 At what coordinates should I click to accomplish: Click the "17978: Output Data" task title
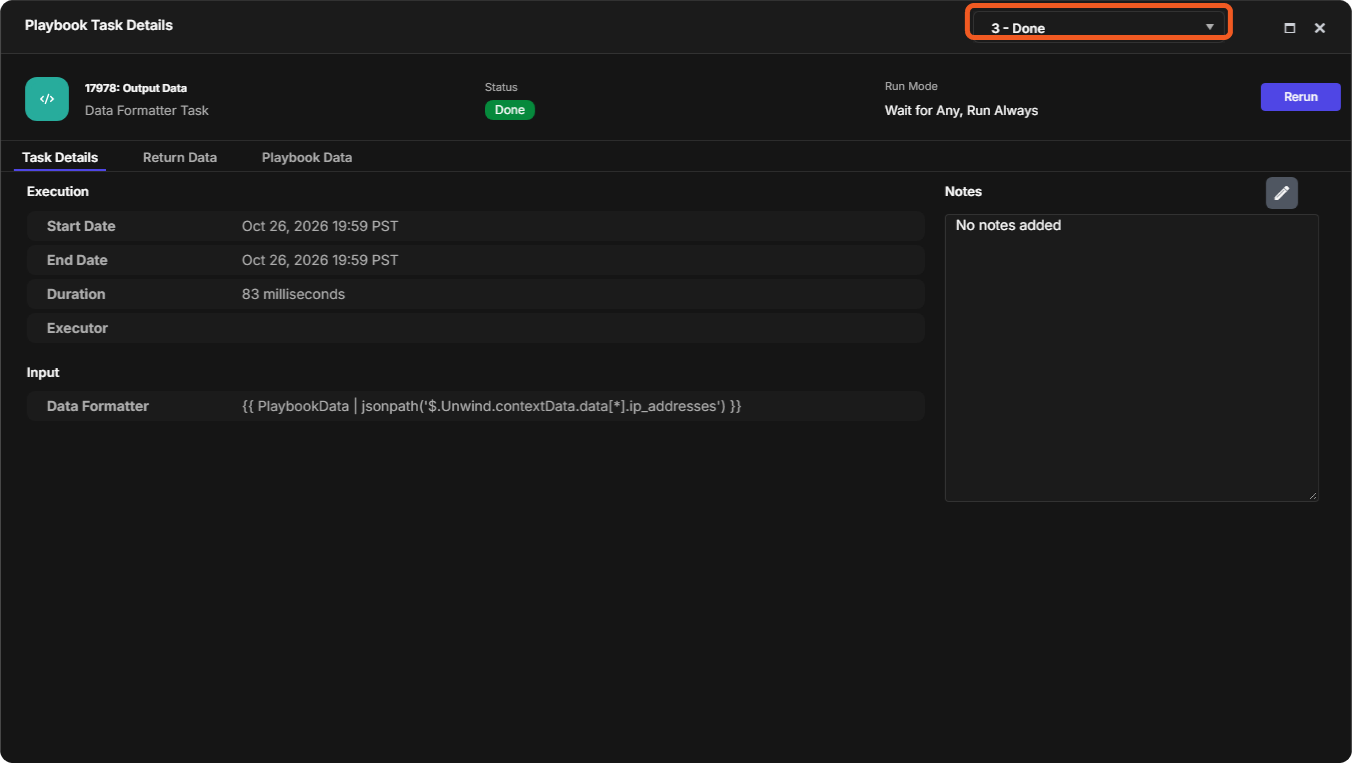(x=136, y=88)
